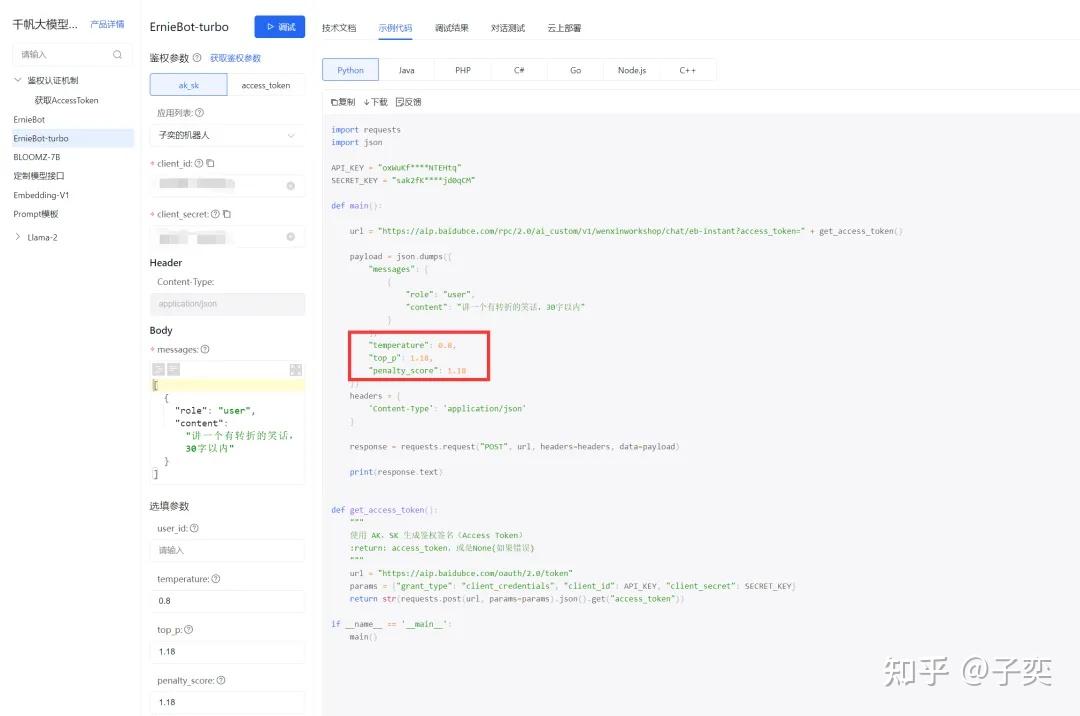Click inside the messages JSON editor
1080x716 pixels.
(227, 430)
